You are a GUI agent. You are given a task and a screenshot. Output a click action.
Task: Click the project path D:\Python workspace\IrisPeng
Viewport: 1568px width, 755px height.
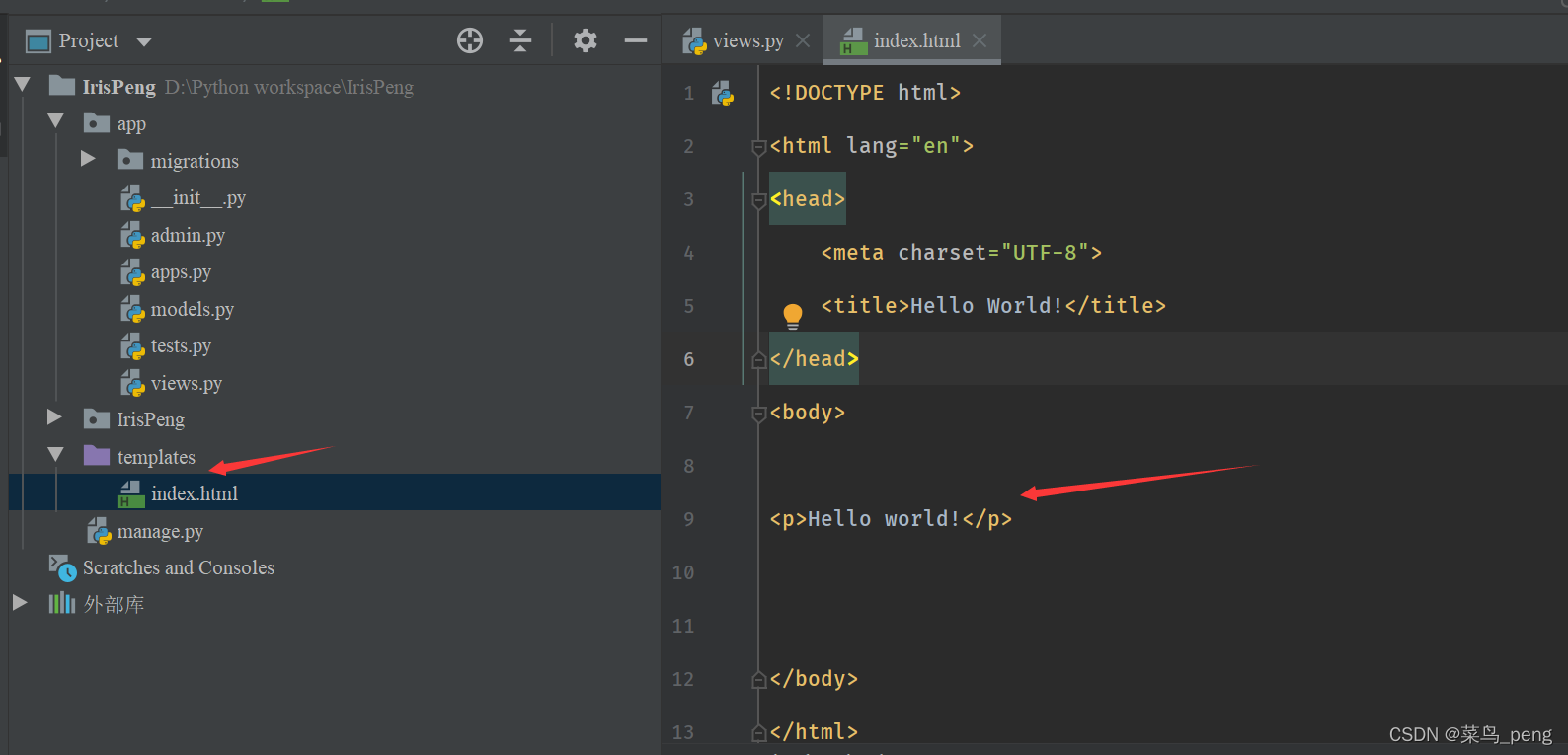click(289, 87)
